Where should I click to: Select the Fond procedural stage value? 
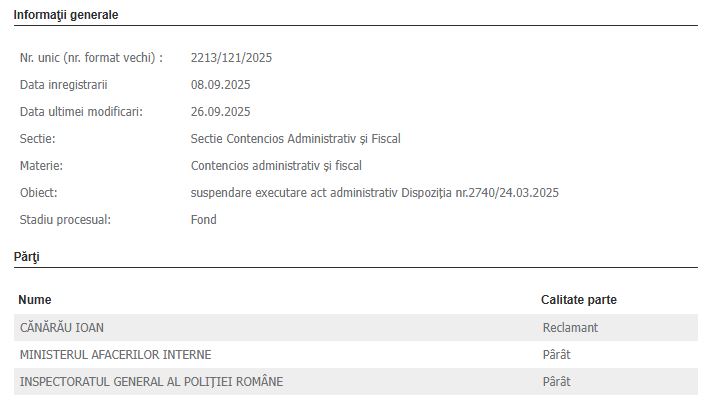click(x=203, y=220)
